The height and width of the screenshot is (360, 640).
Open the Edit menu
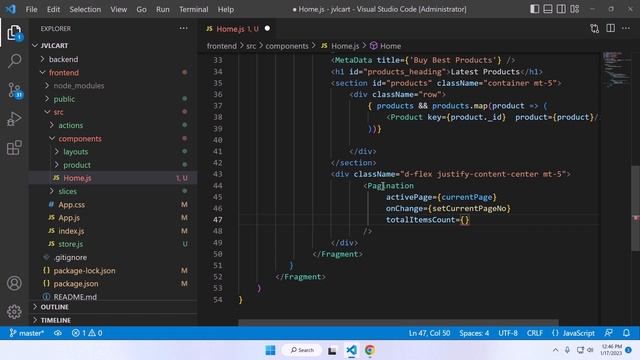[53, 9]
